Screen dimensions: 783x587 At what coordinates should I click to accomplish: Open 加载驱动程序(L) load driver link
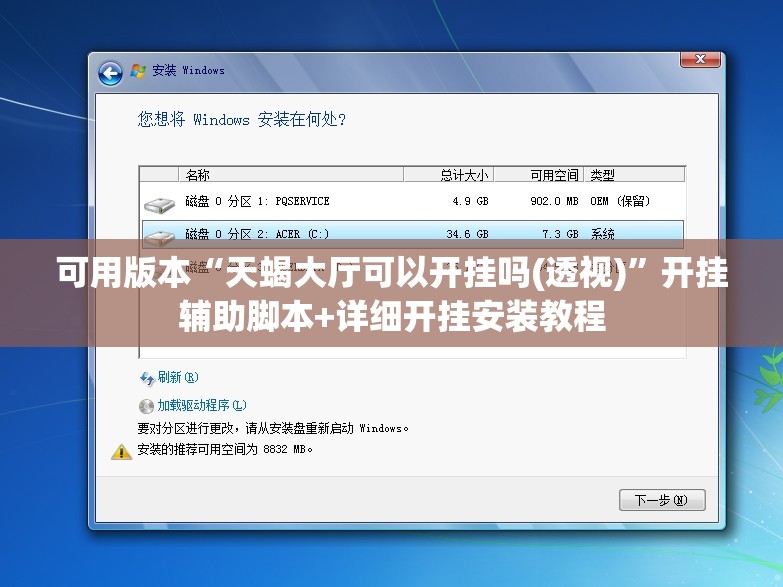(202, 405)
